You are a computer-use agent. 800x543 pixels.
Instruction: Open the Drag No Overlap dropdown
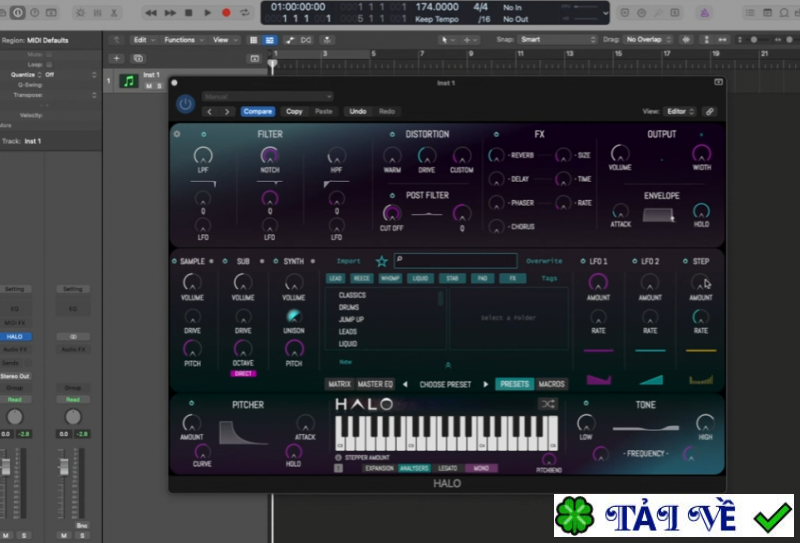pyautogui.click(x=656, y=40)
